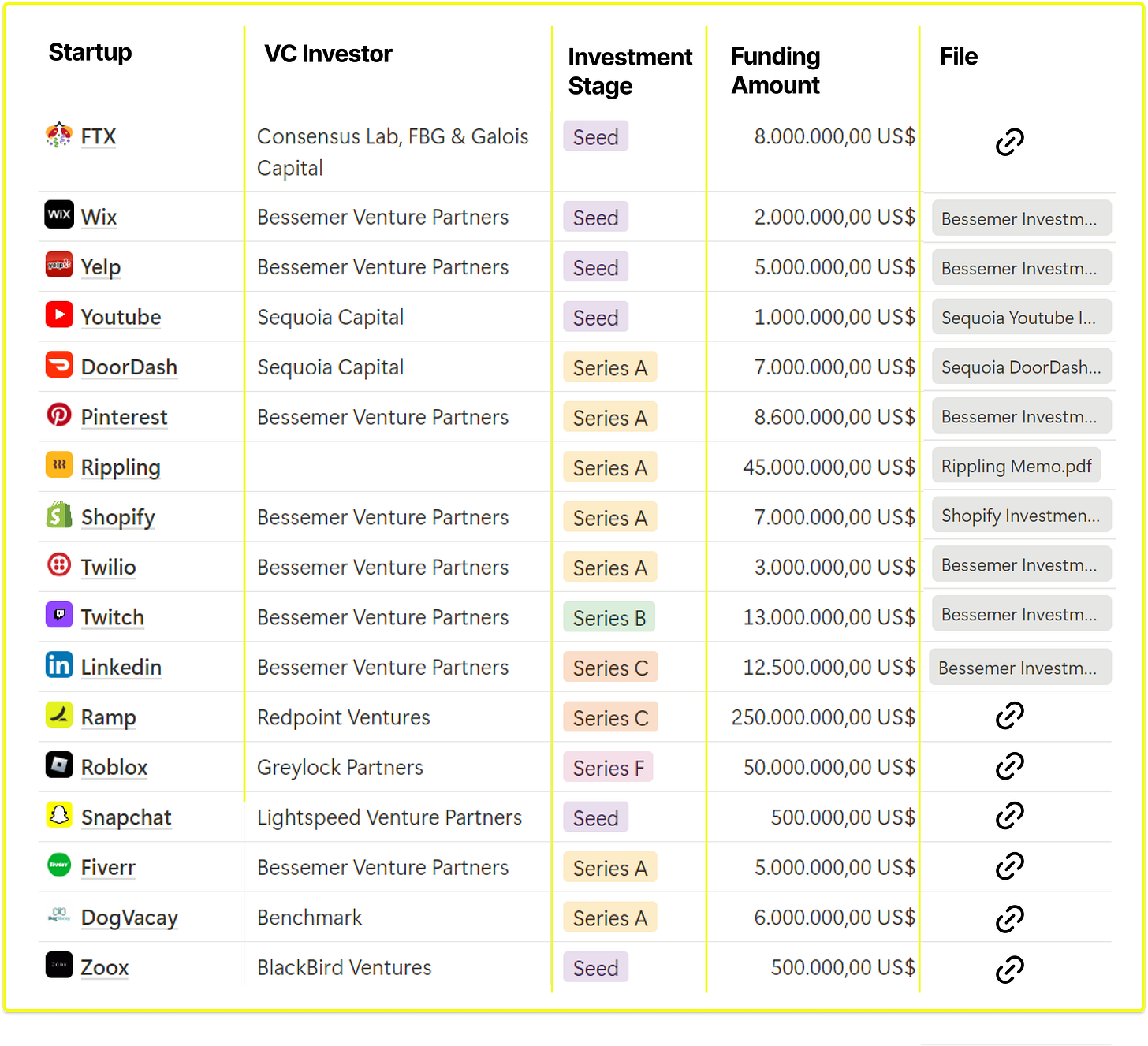Screen dimensions: 1148x1046
Task: Open the Yelp startup link
Action: click(x=101, y=267)
